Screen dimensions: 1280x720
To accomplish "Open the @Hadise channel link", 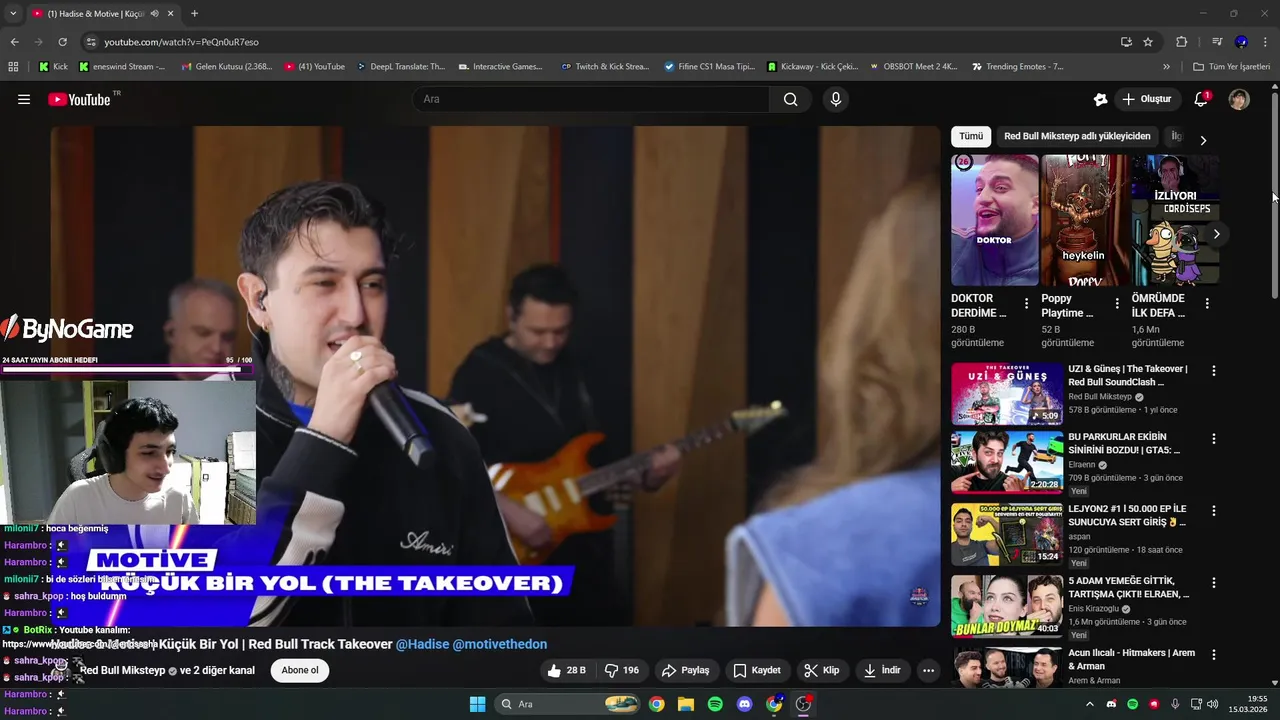I will [422, 644].
